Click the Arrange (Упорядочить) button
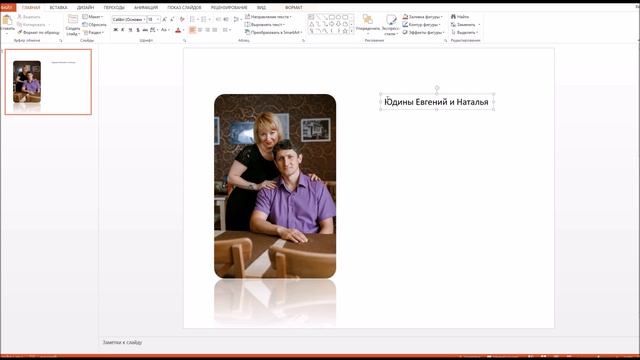This screenshot has width=640, height=360. pos(368,24)
